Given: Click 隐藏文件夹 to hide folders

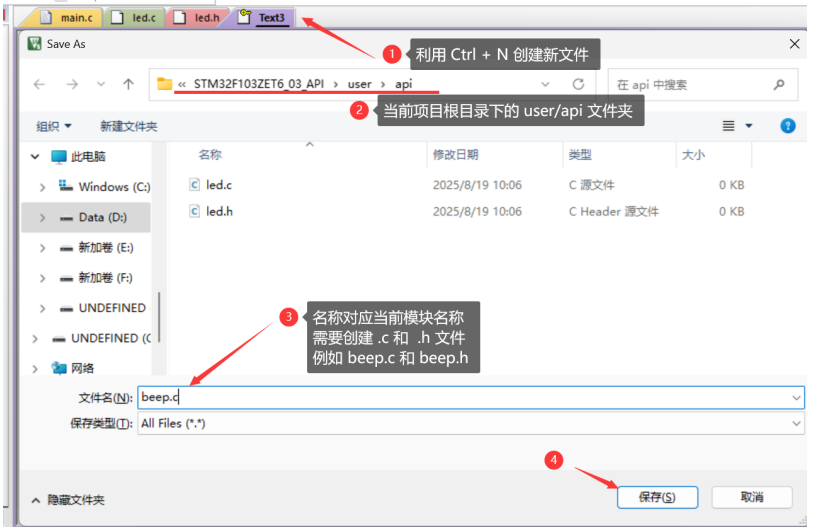Looking at the screenshot, I should [x=69, y=500].
